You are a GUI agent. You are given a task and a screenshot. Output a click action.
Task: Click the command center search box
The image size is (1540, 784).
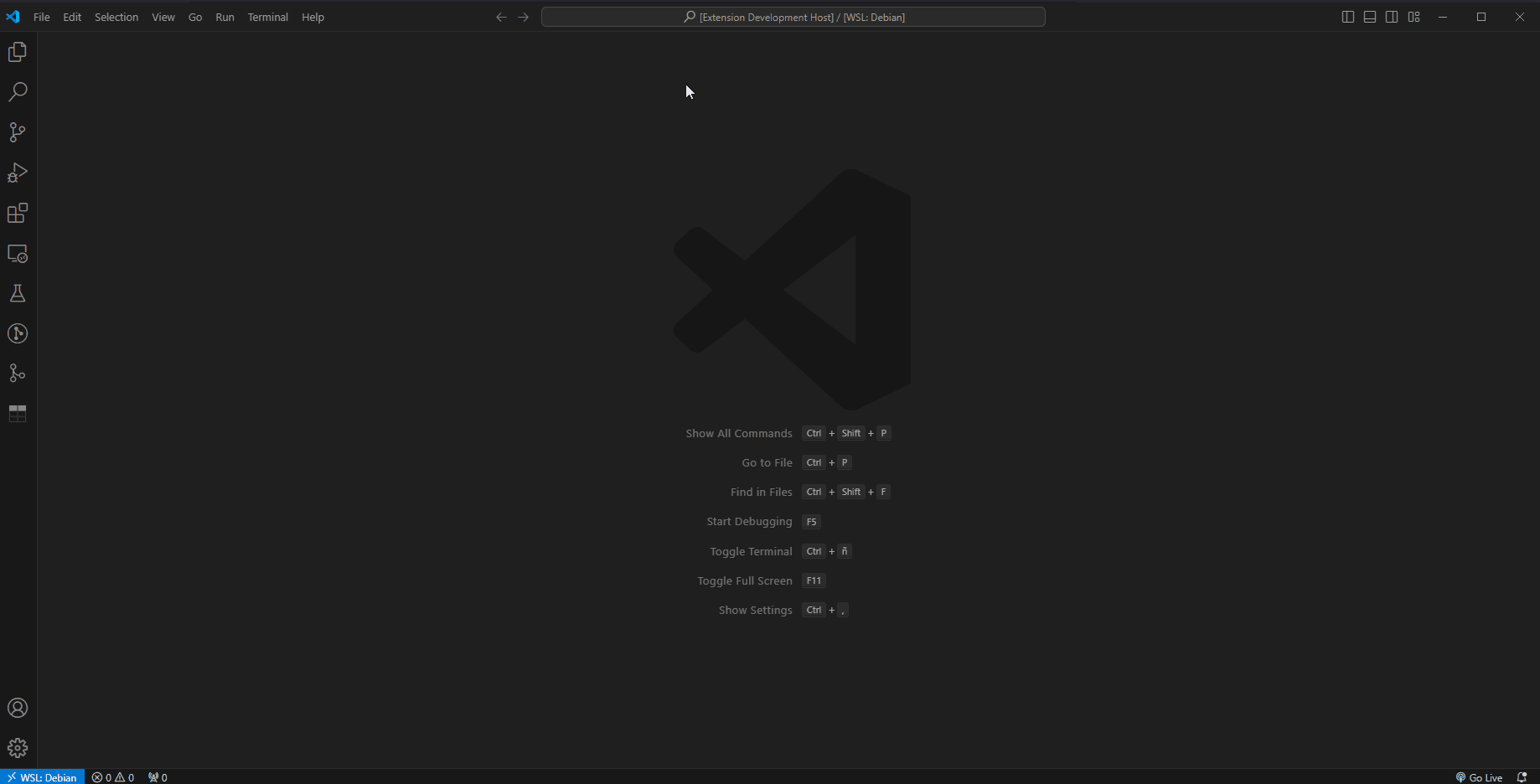793,17
